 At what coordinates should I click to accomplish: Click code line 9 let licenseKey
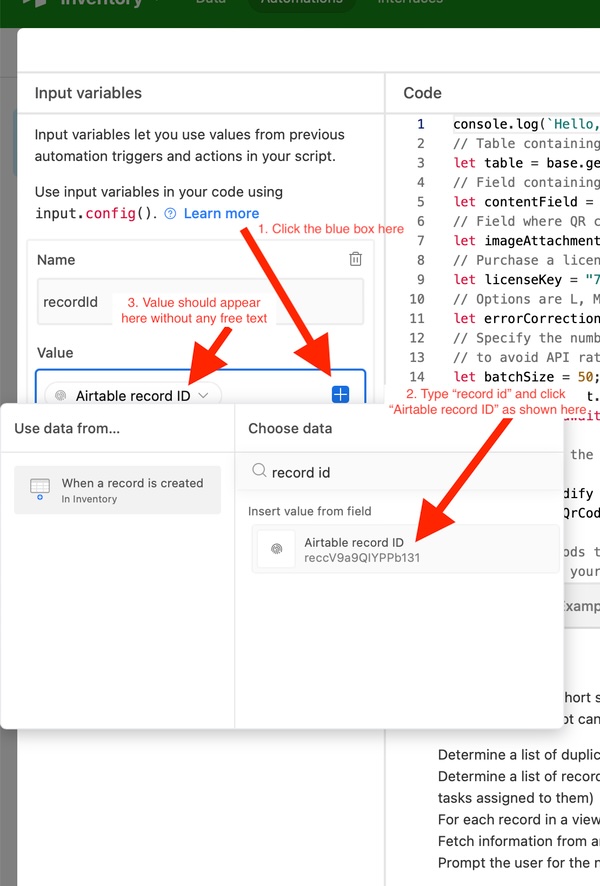[525, 280]
